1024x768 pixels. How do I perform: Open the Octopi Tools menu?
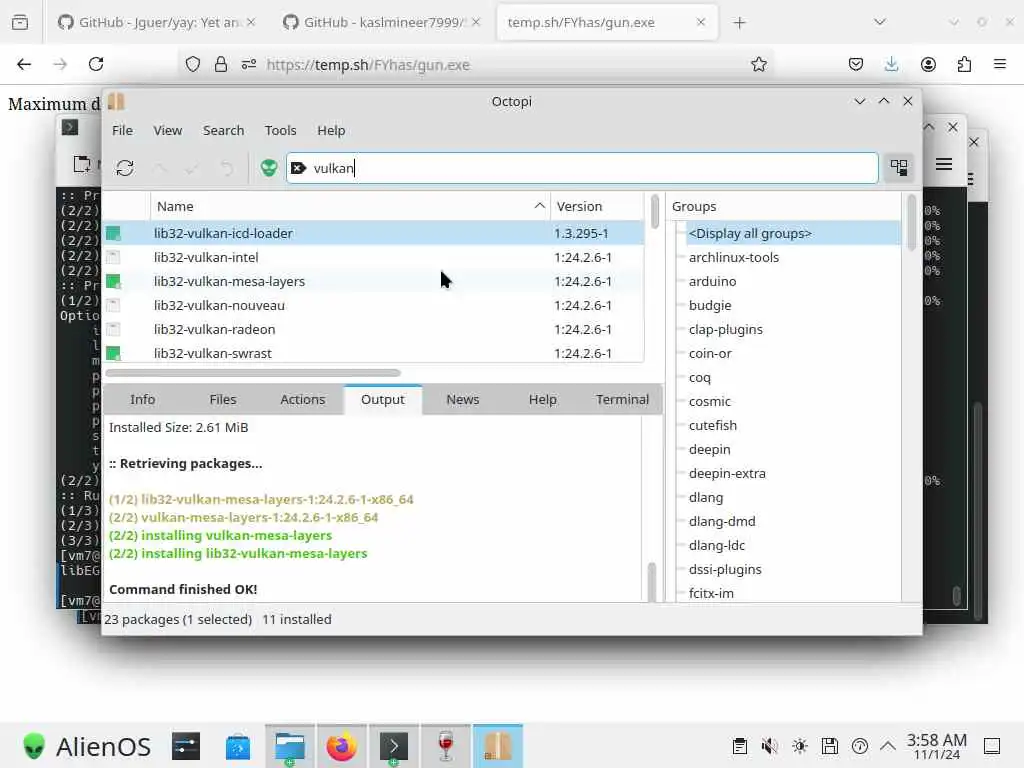[280, 131]
